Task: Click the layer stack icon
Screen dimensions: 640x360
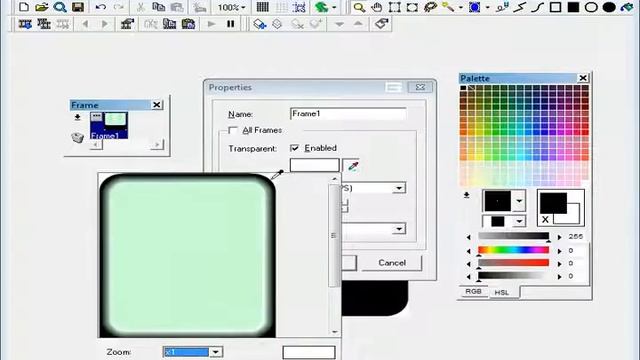Action: tap(278, 24)
